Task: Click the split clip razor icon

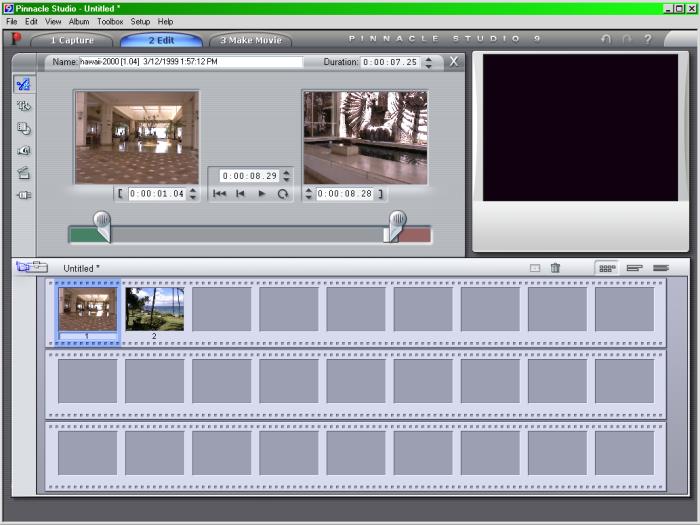Action: tap(535, 268)
